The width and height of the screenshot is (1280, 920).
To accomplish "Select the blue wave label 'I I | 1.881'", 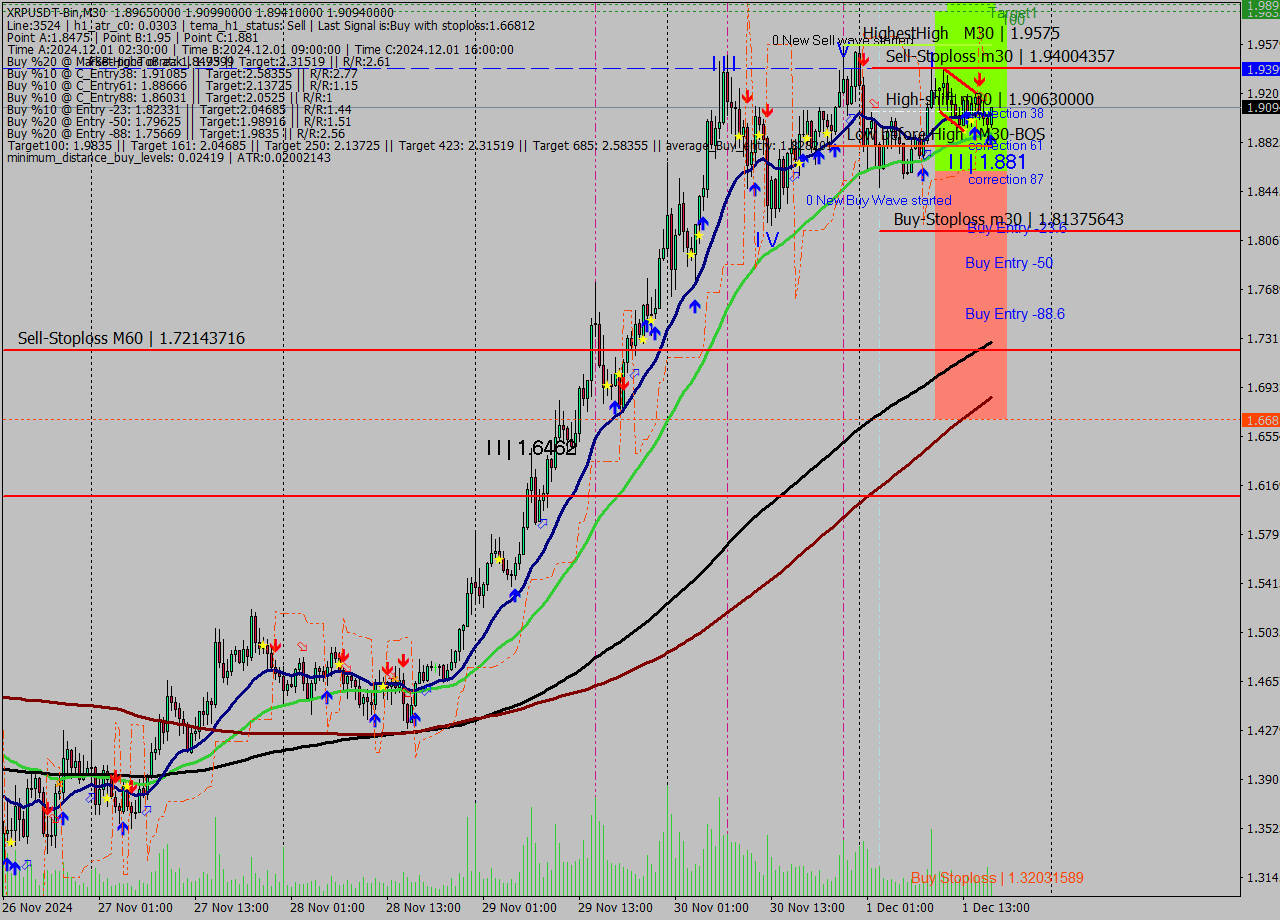I will click(987, 161).
